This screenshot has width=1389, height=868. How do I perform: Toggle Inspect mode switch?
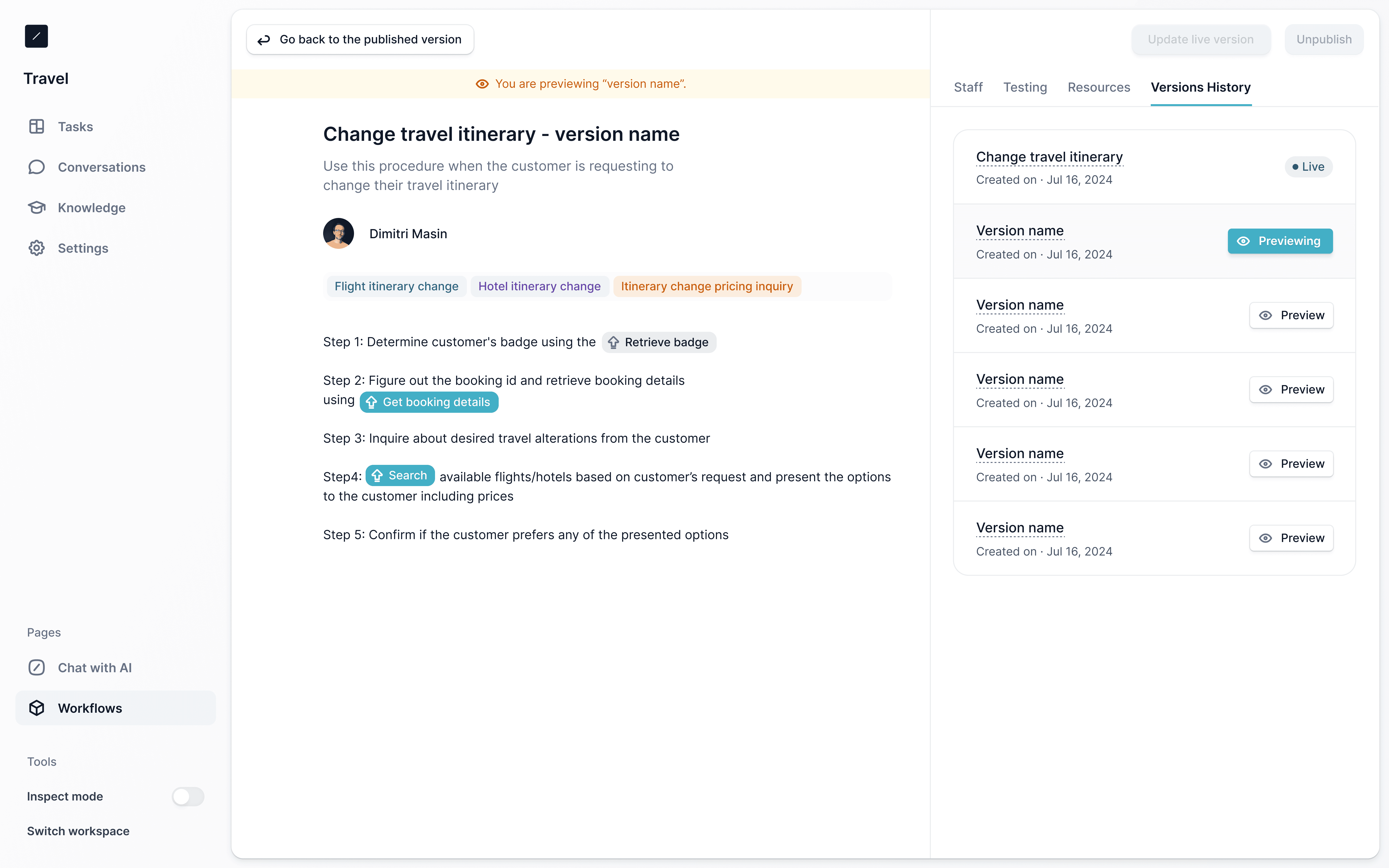pyautogui.click(x=188, y=796)
